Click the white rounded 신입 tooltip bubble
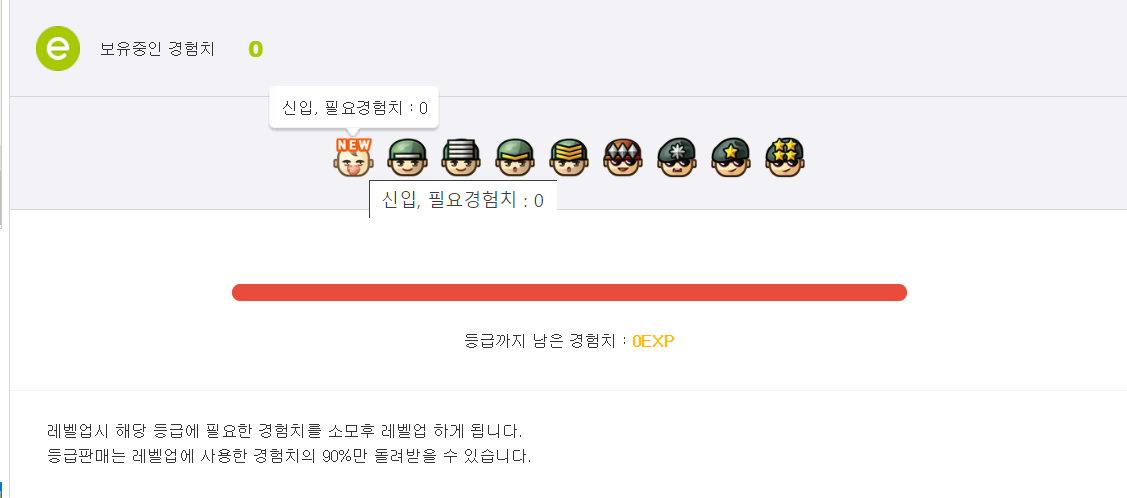Screen dimensions: 1127x498 (x=354, y=108)
